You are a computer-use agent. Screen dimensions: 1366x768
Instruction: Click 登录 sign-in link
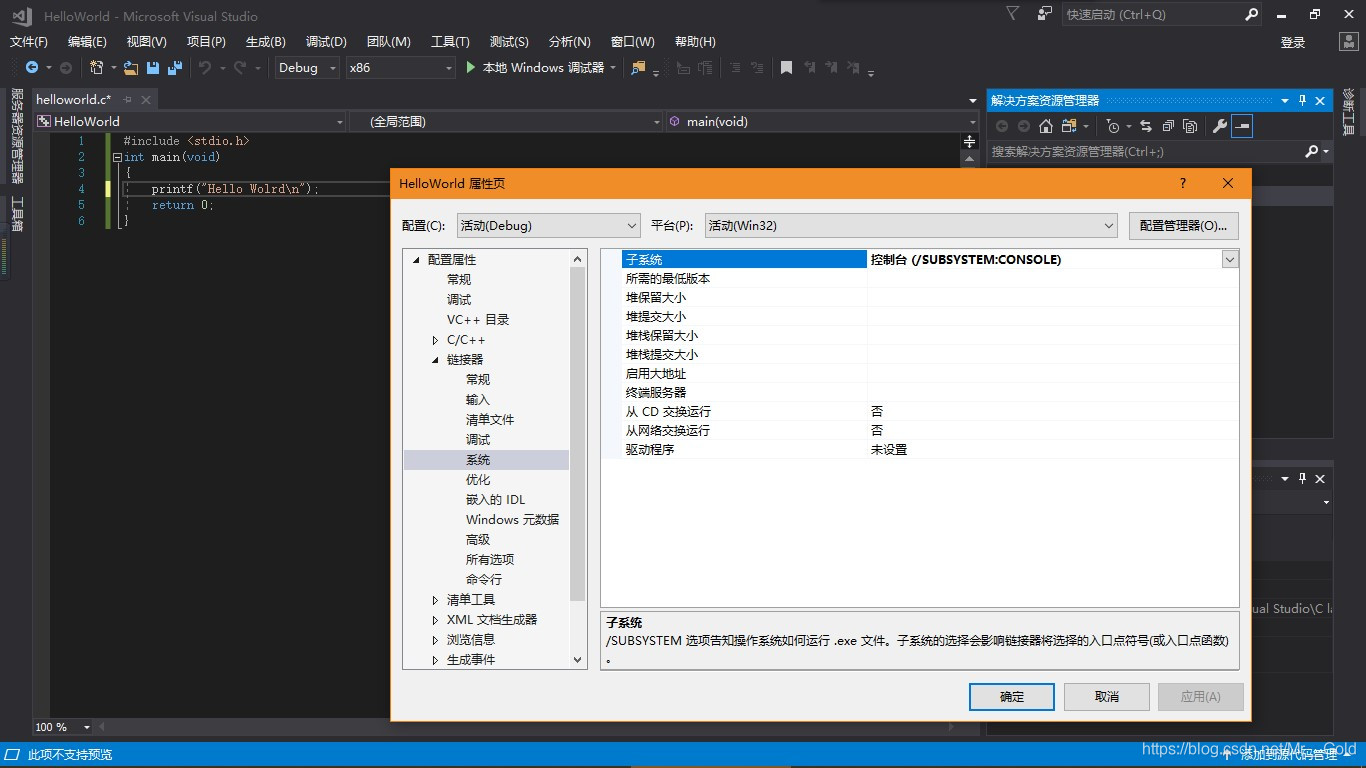pyautogui.click(x=1293, y=42)
